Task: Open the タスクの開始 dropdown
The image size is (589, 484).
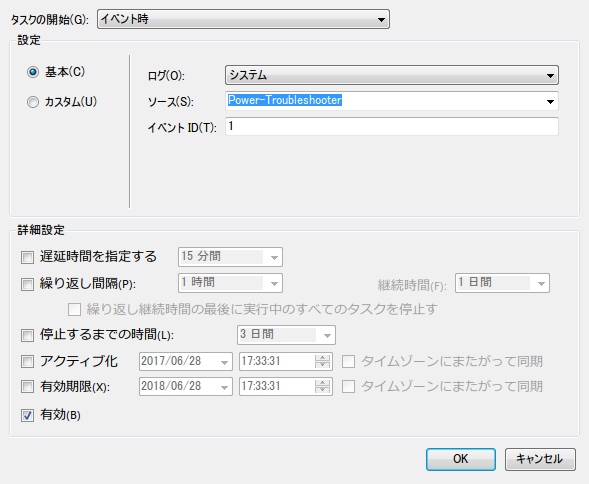Action: coord(243,19)
